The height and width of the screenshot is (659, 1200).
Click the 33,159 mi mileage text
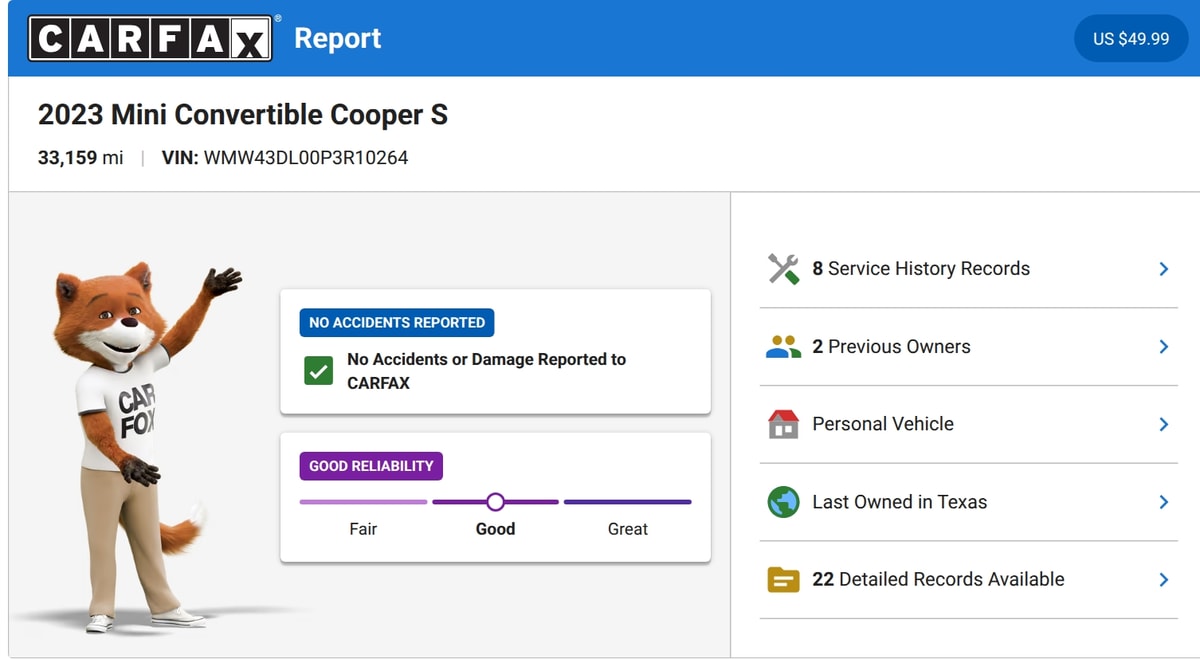[81, 158]
